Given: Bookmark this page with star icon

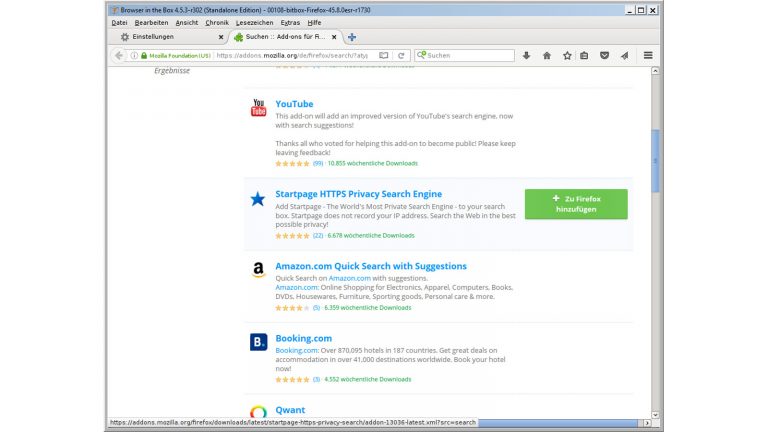Looking at the screenshot, I should pos(566,56).
